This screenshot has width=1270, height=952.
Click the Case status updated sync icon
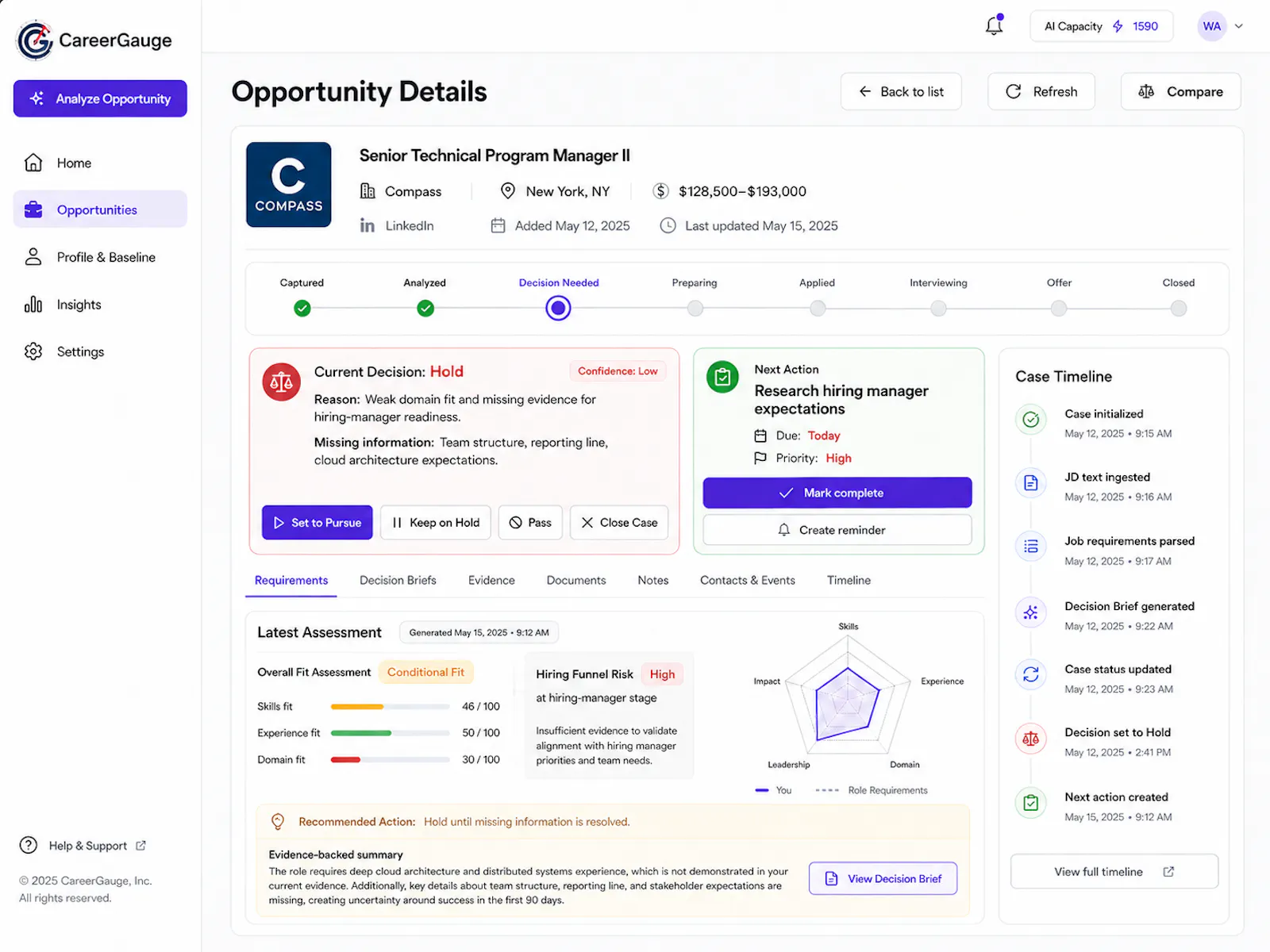click(1031, 674)
